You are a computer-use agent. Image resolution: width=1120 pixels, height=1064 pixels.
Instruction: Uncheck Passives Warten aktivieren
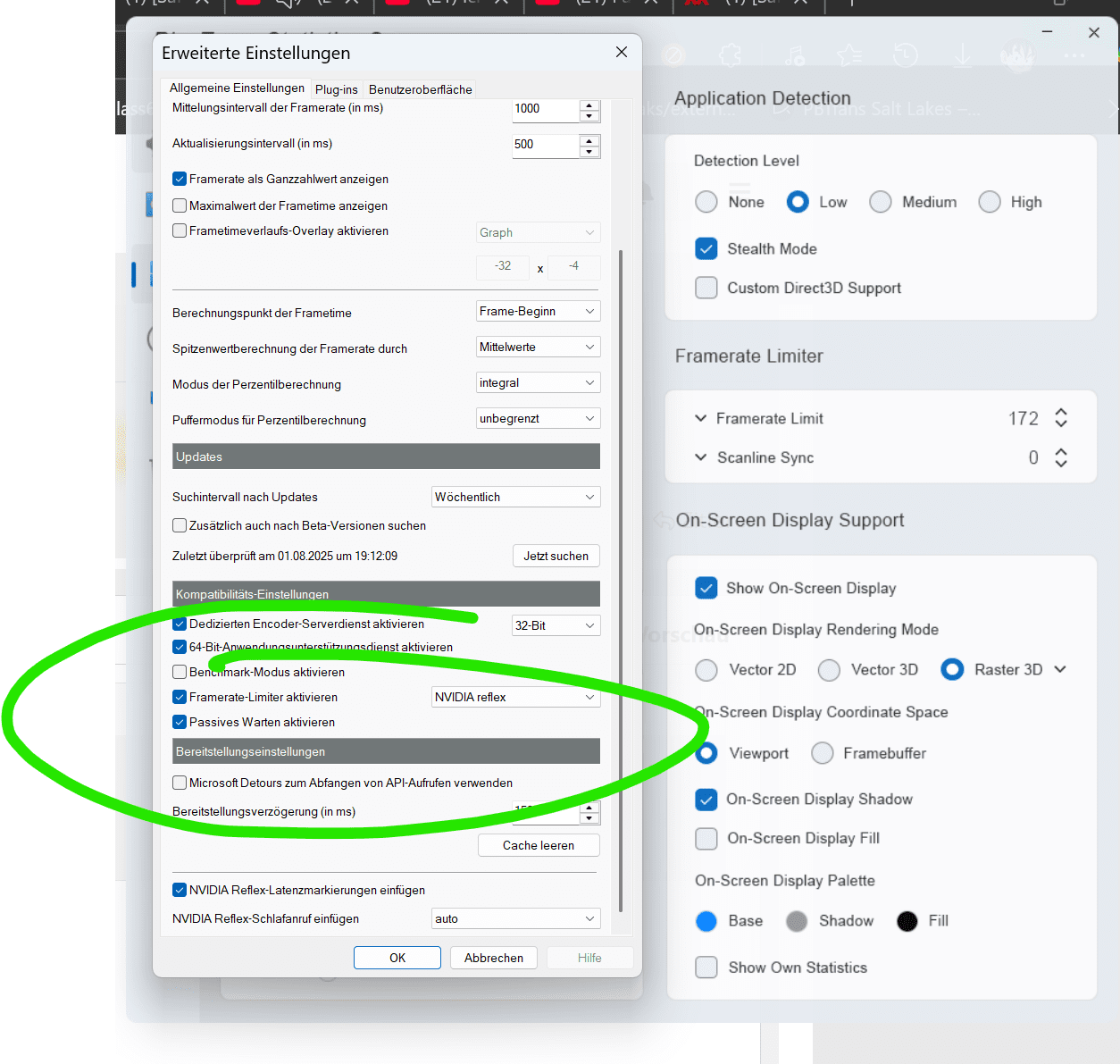tap(180, 722)
